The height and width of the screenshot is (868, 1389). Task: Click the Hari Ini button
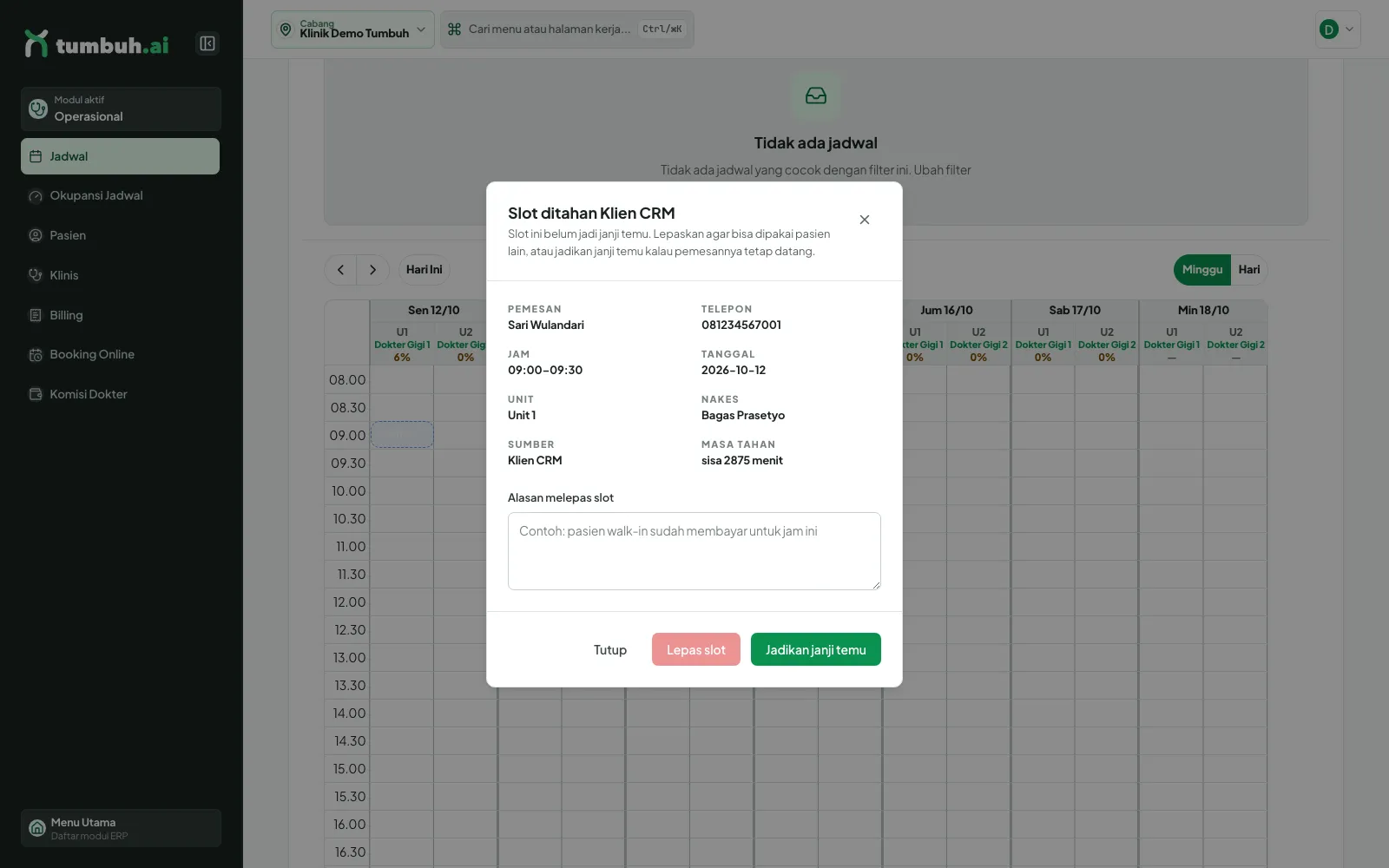424,270
